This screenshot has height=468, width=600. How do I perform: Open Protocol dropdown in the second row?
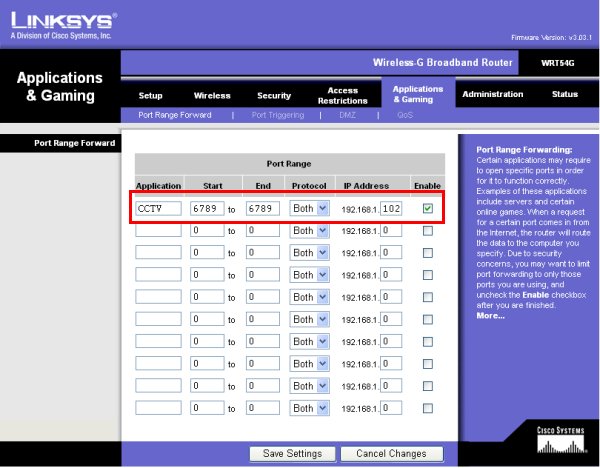pyautogui.click(x=309, y=231)
